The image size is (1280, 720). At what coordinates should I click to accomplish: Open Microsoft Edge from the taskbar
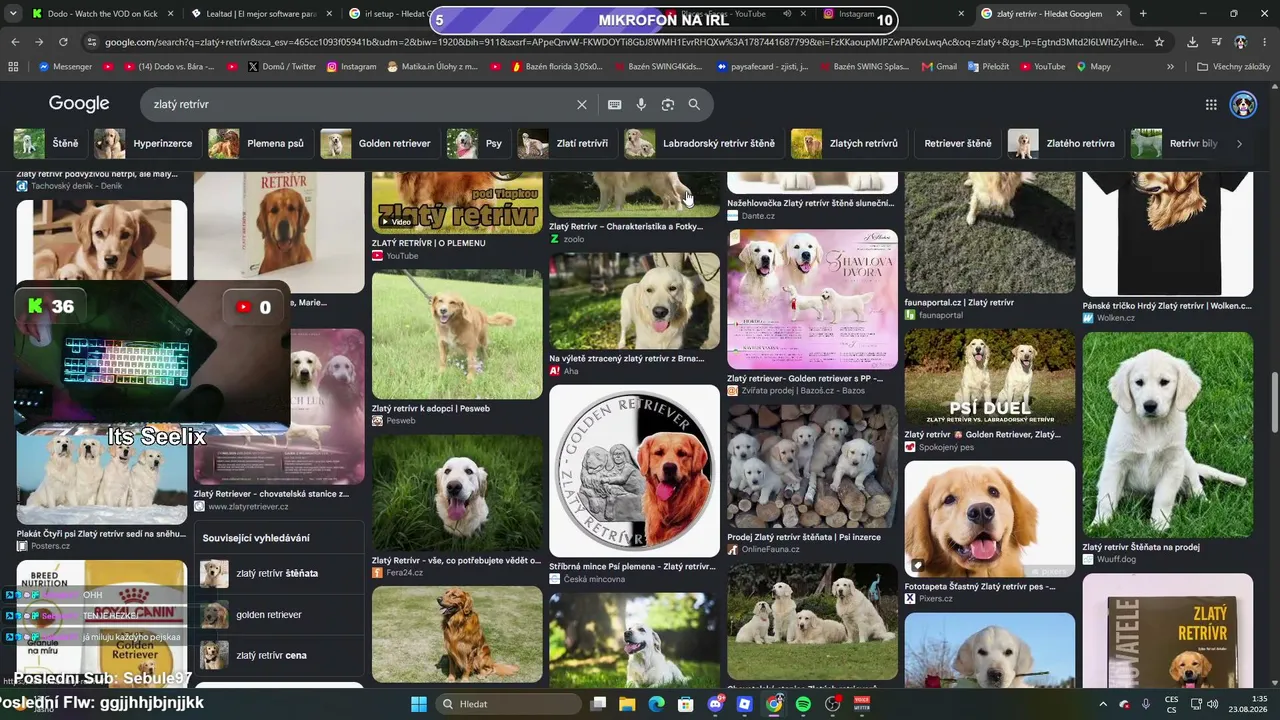[x=656, y=704]
